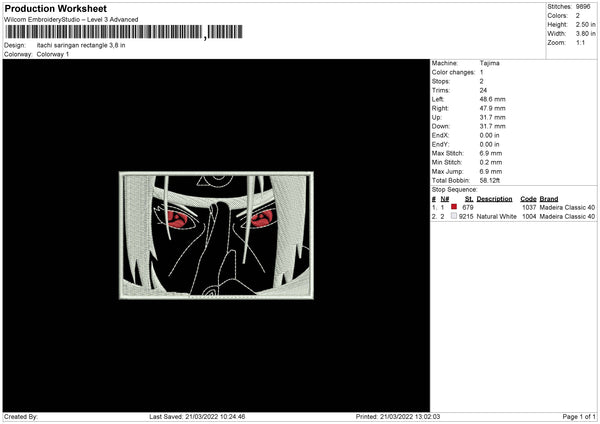Image resolution: width=600 pixels, height=424 pixels.
Task: Click design name 'itachi saringan rectangle 3,8 in'
Action: (81, 45)
